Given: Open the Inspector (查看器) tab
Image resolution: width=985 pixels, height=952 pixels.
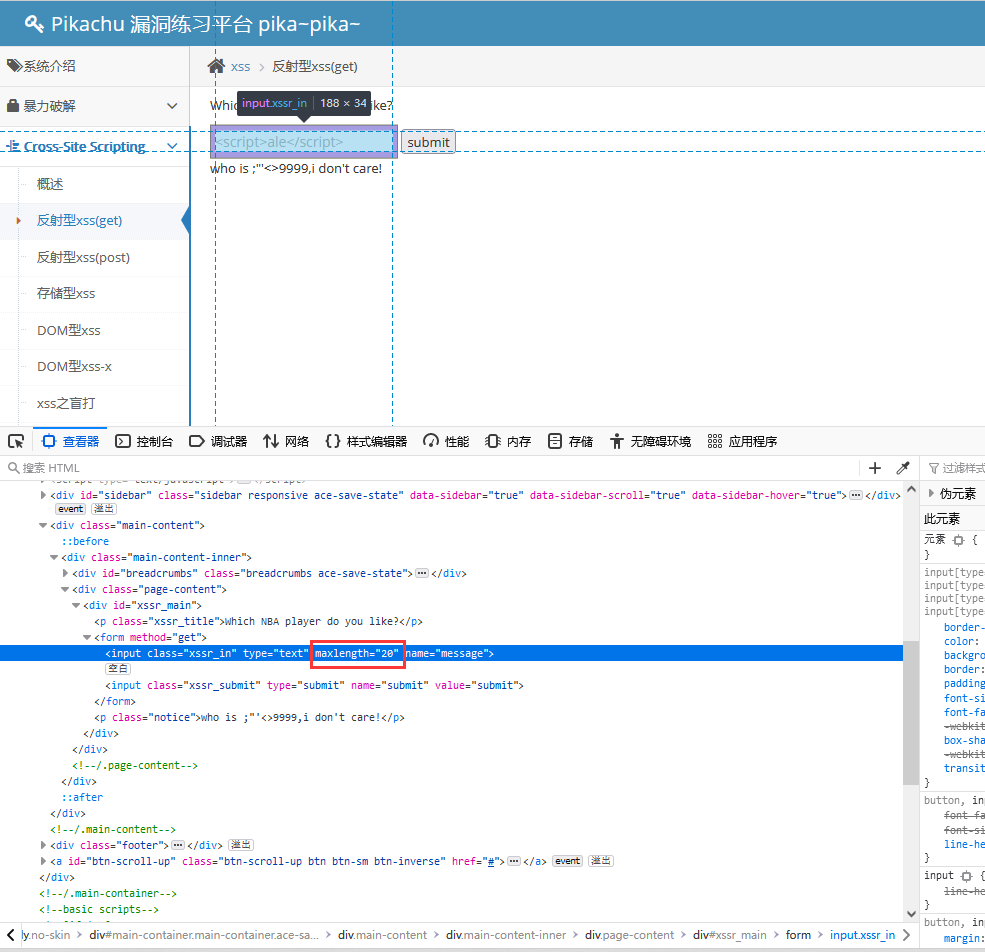Looking at the screenshot, I should (71, 442).
